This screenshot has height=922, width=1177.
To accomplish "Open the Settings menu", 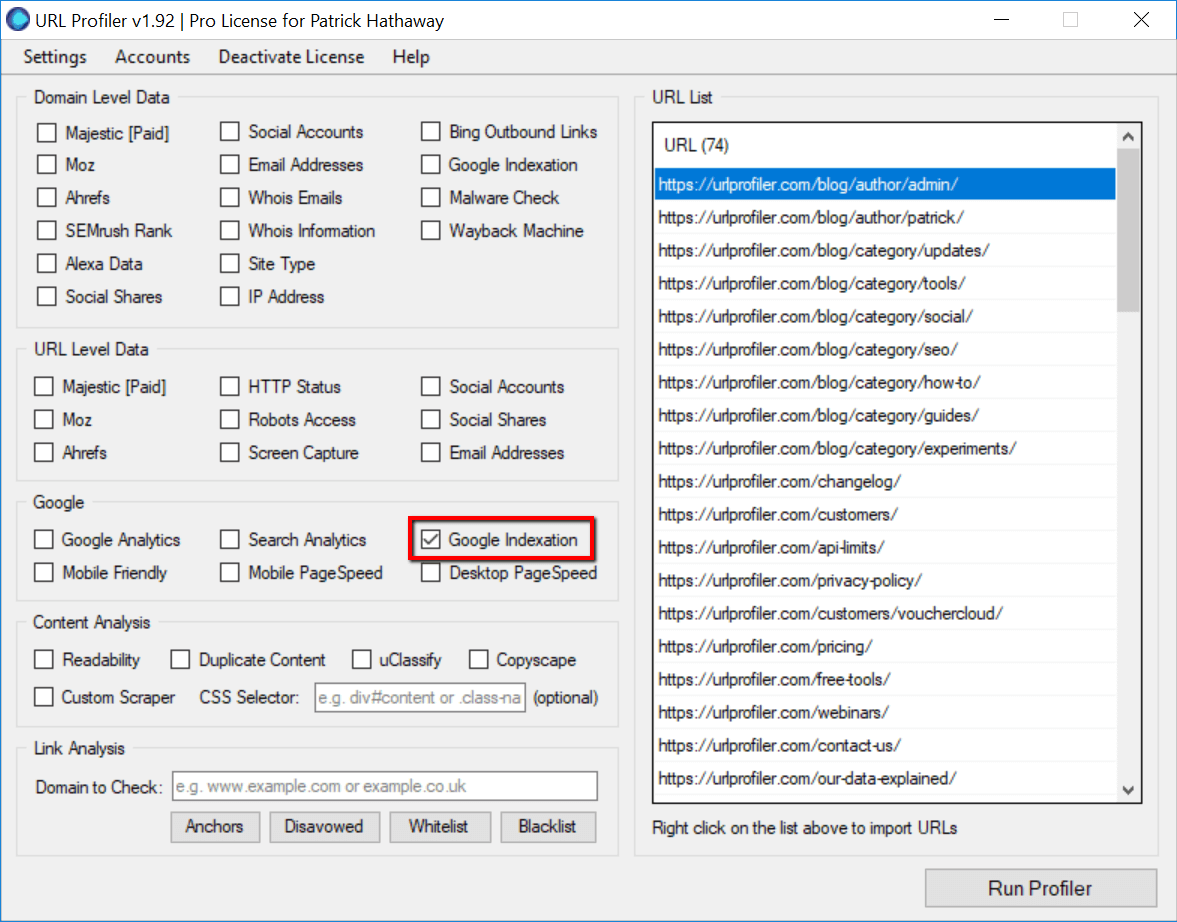I will click(x=54, y=57).
